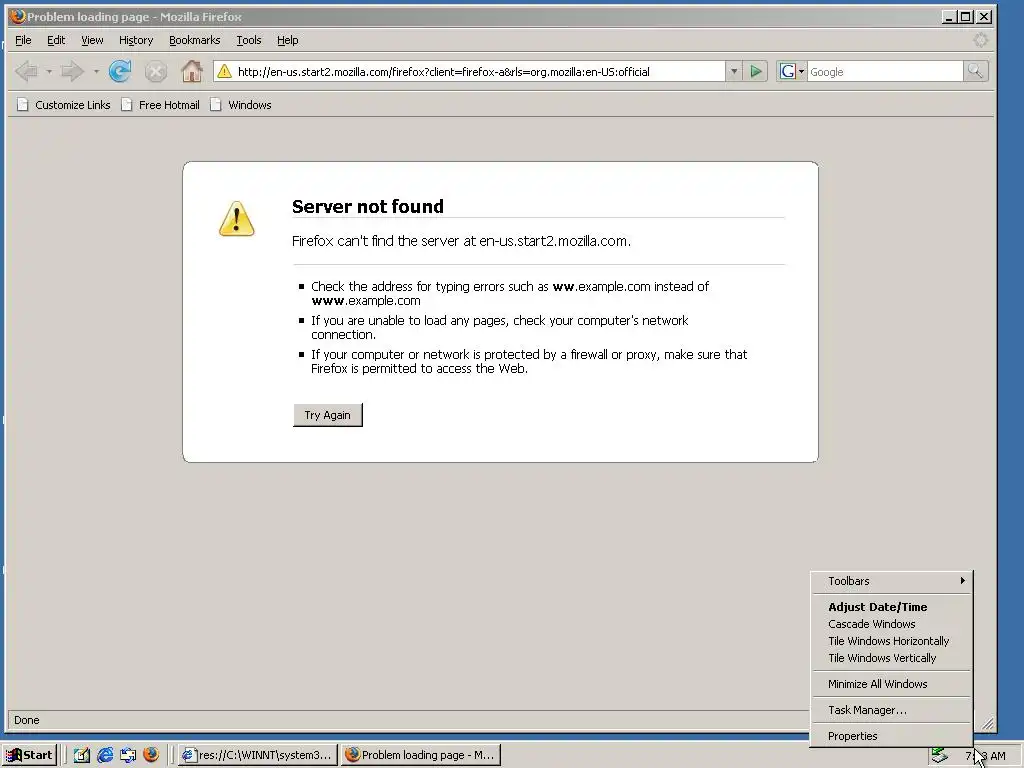Click the yellow warning triangle on error page
This screenshot has height=768, width=1024.
click(x=236, y=219)
